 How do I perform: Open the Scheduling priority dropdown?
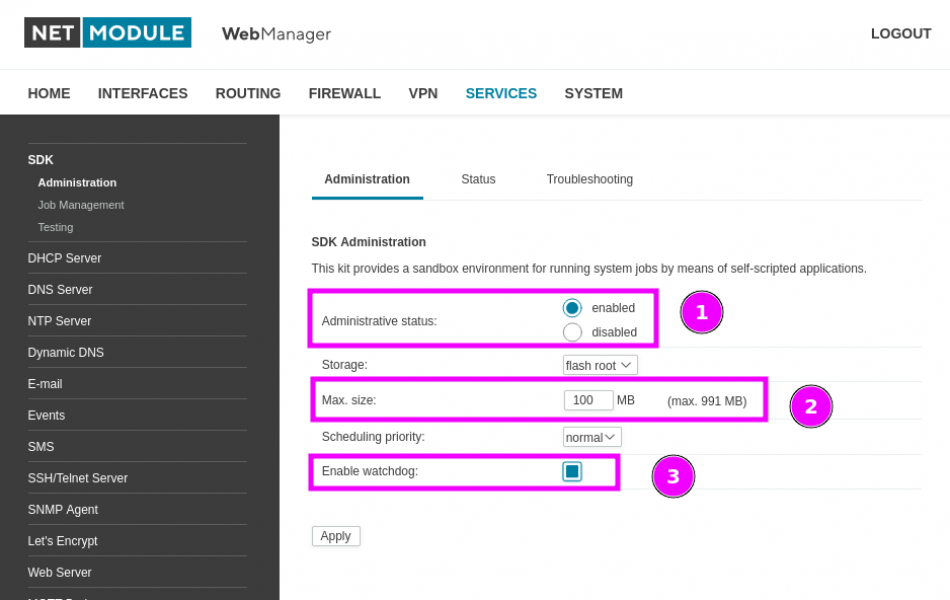click(592, 437)
